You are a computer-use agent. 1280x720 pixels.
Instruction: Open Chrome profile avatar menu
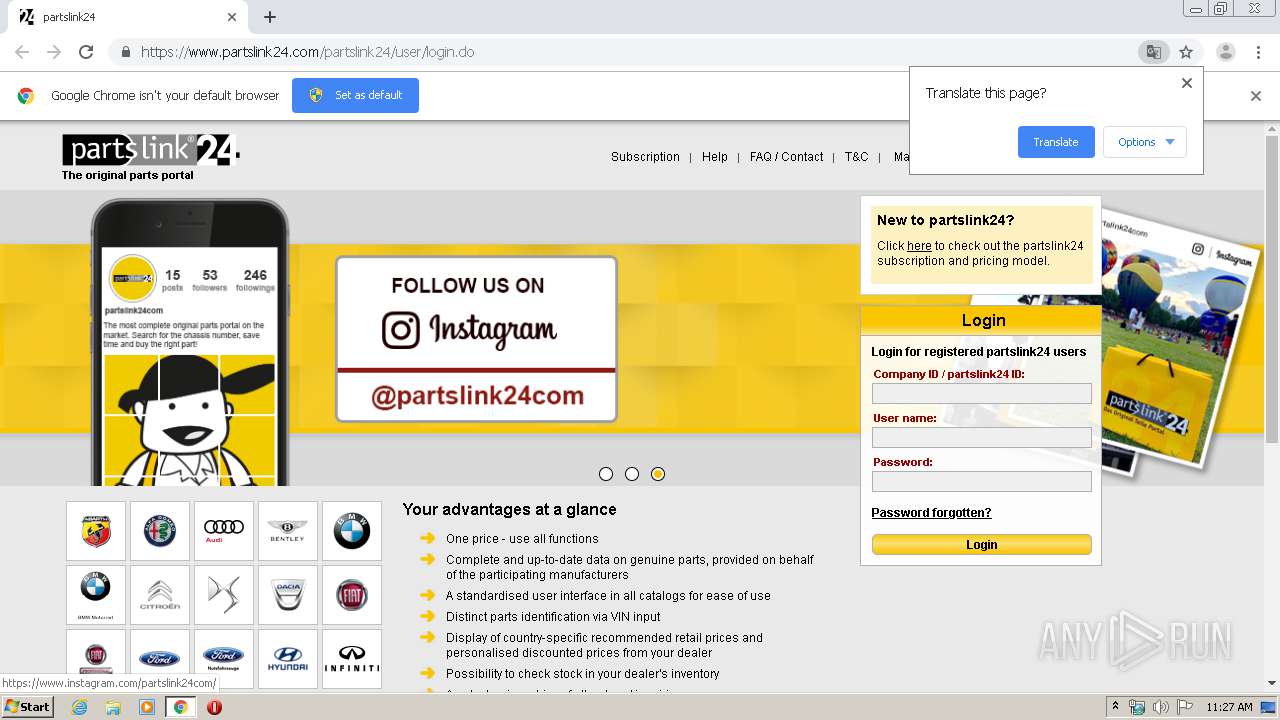[1225, 52]
